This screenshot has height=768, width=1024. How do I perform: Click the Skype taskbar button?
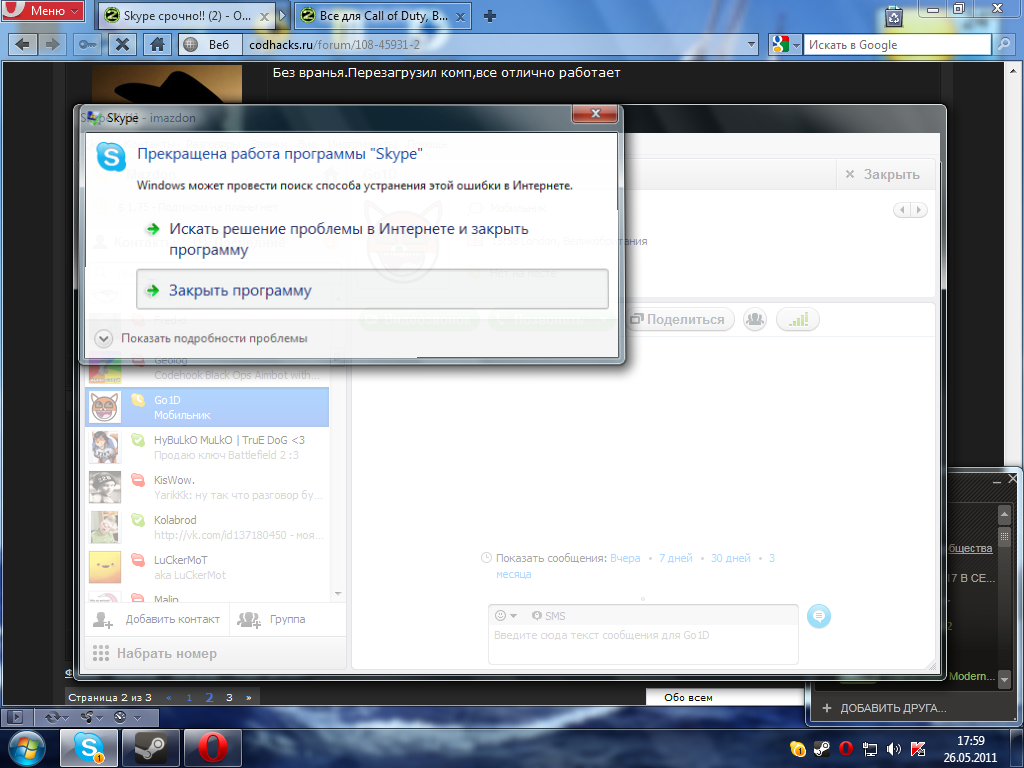click(89, 748)
